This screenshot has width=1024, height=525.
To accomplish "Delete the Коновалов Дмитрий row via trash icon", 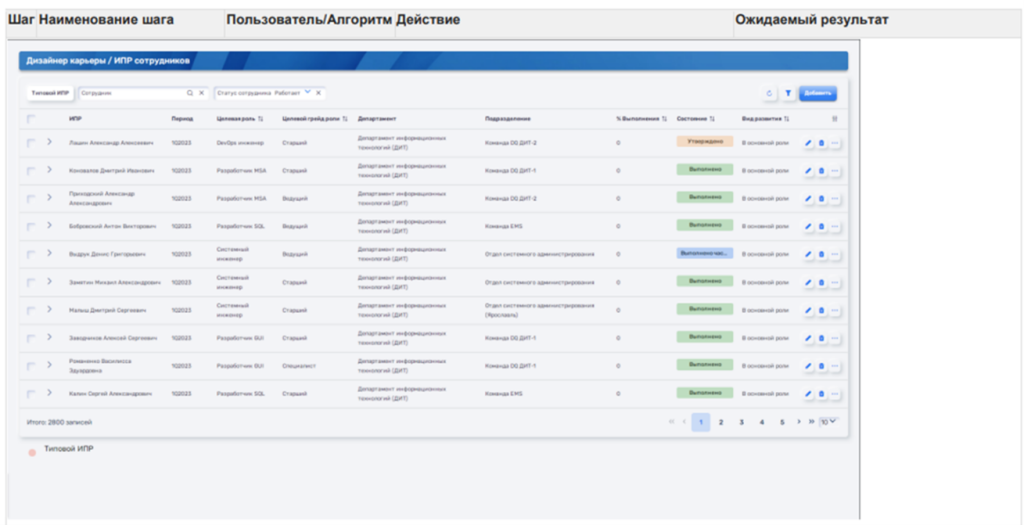I will (x=821, y=171).
